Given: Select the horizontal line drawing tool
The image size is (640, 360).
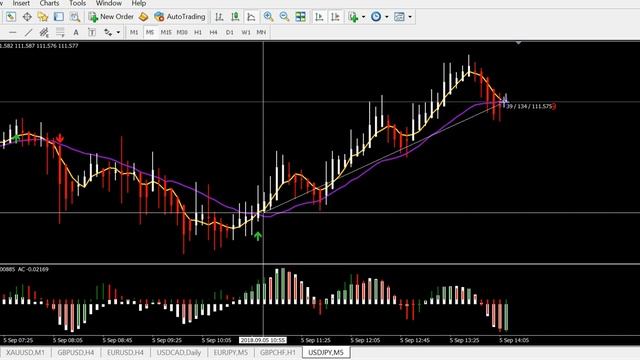Looking at the screenshot, I should 13,32.
